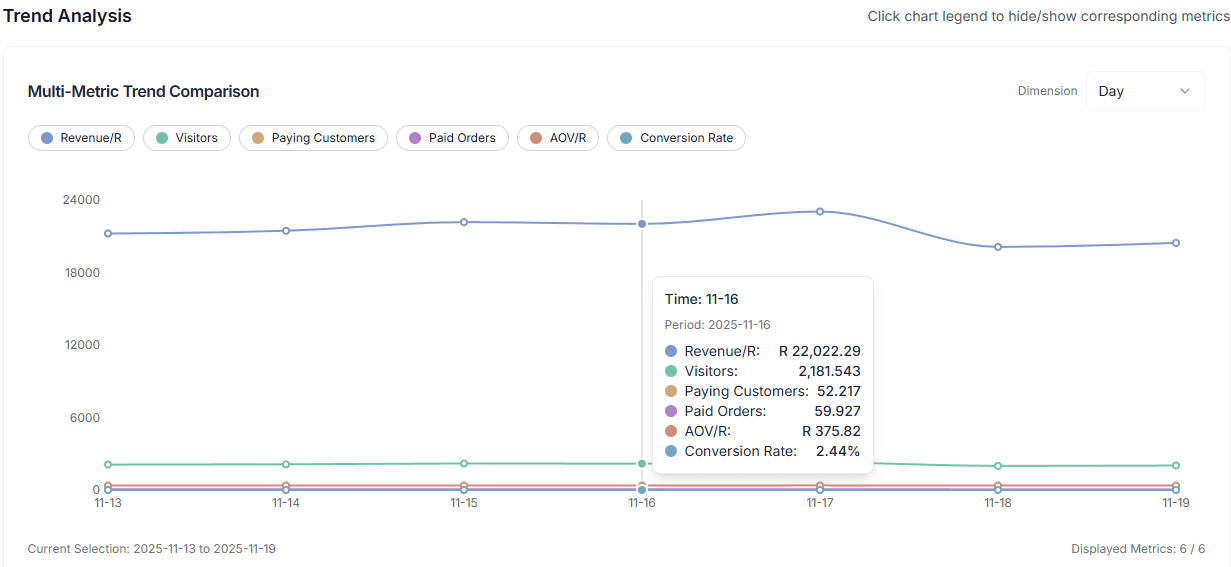Click the Dimension dropdown chevron arrow
This screenshot has height=567, width=1231.
pyautogui.click(x=1185, y=91)
